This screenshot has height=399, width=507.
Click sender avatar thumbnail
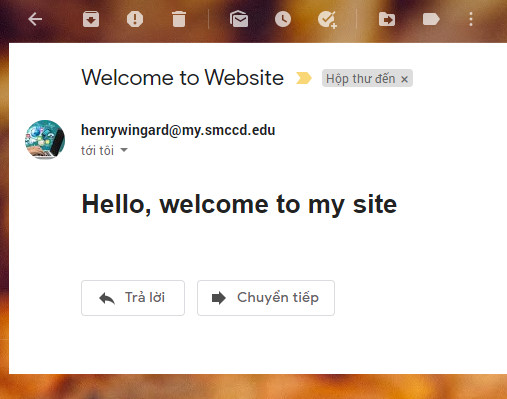pos(45,139)
